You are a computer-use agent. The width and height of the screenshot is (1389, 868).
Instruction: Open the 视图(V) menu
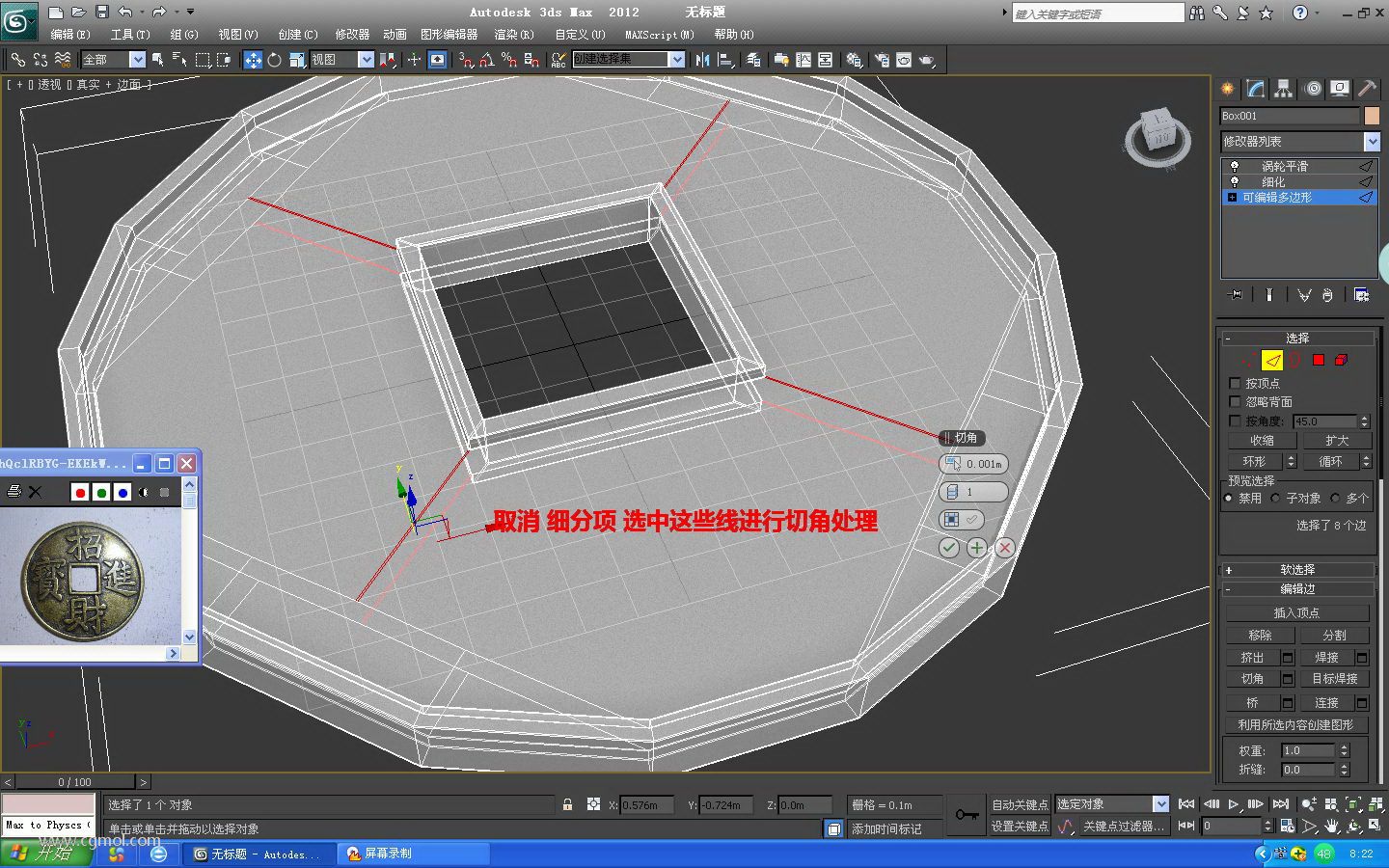pos(238,35)
